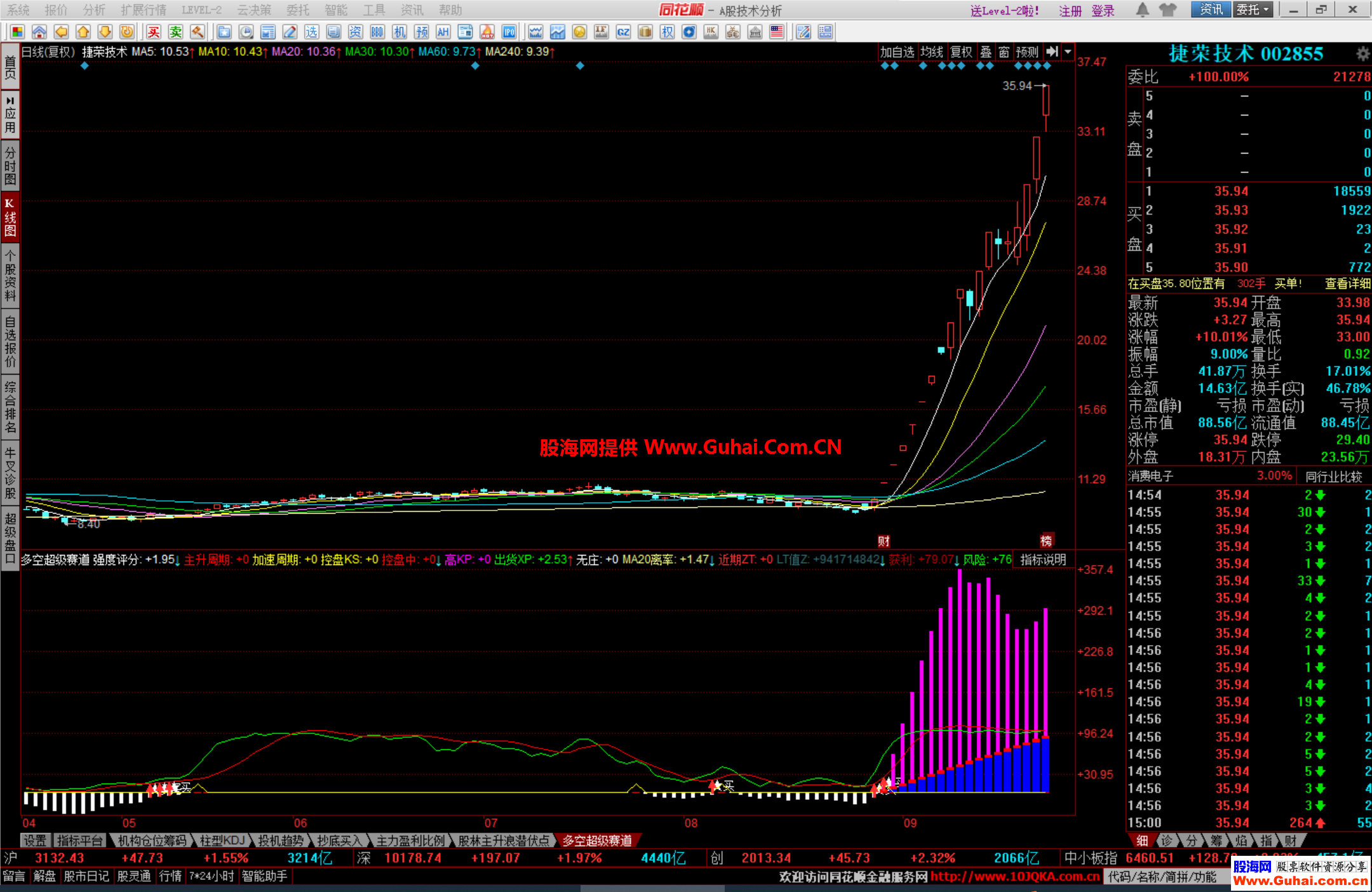Viewport: 1372px width, 892px height.
Task: Open the HK market icon
Action: [711, 32]
